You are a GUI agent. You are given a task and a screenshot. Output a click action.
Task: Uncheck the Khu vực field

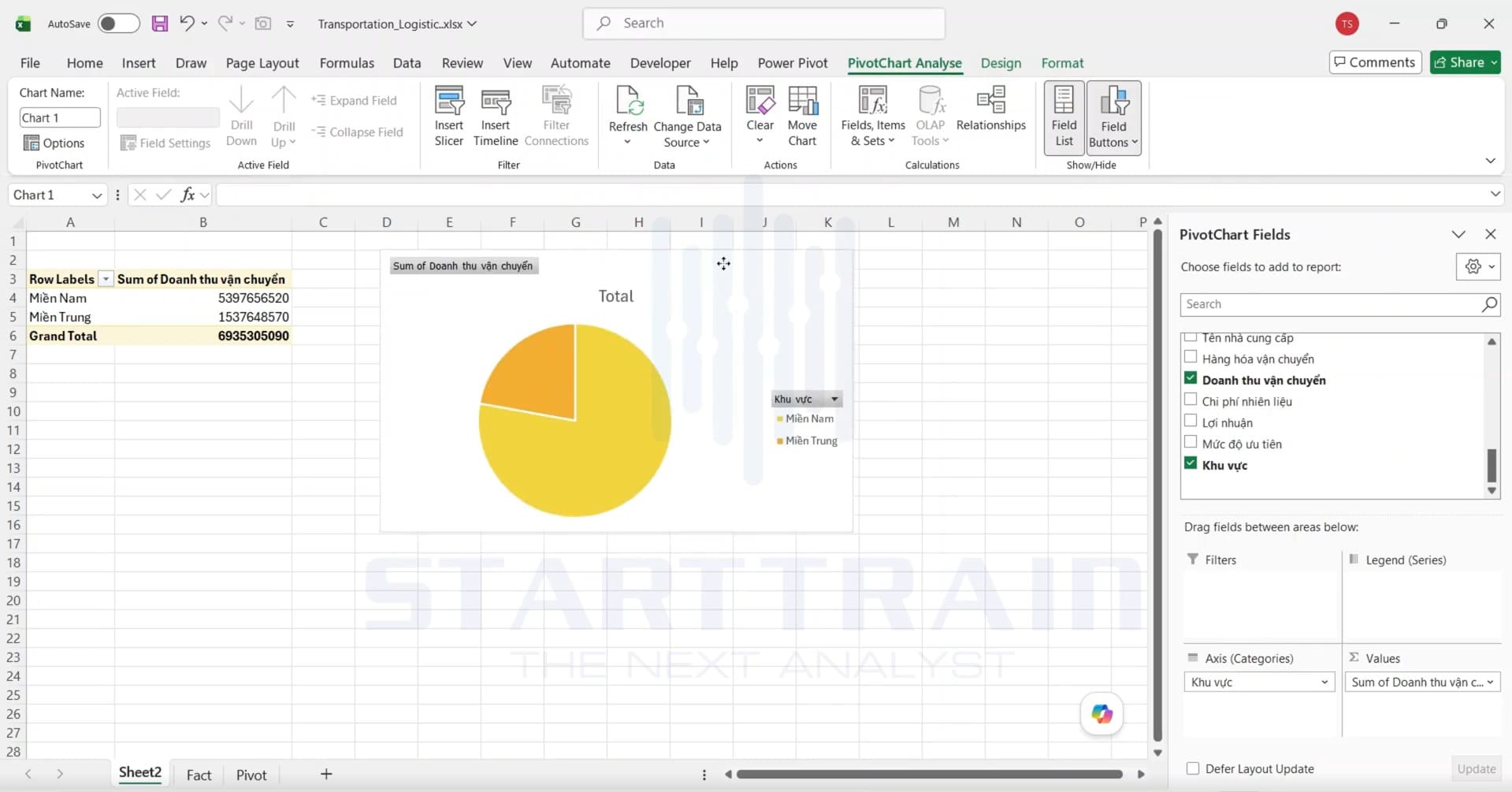point(1191,464)
